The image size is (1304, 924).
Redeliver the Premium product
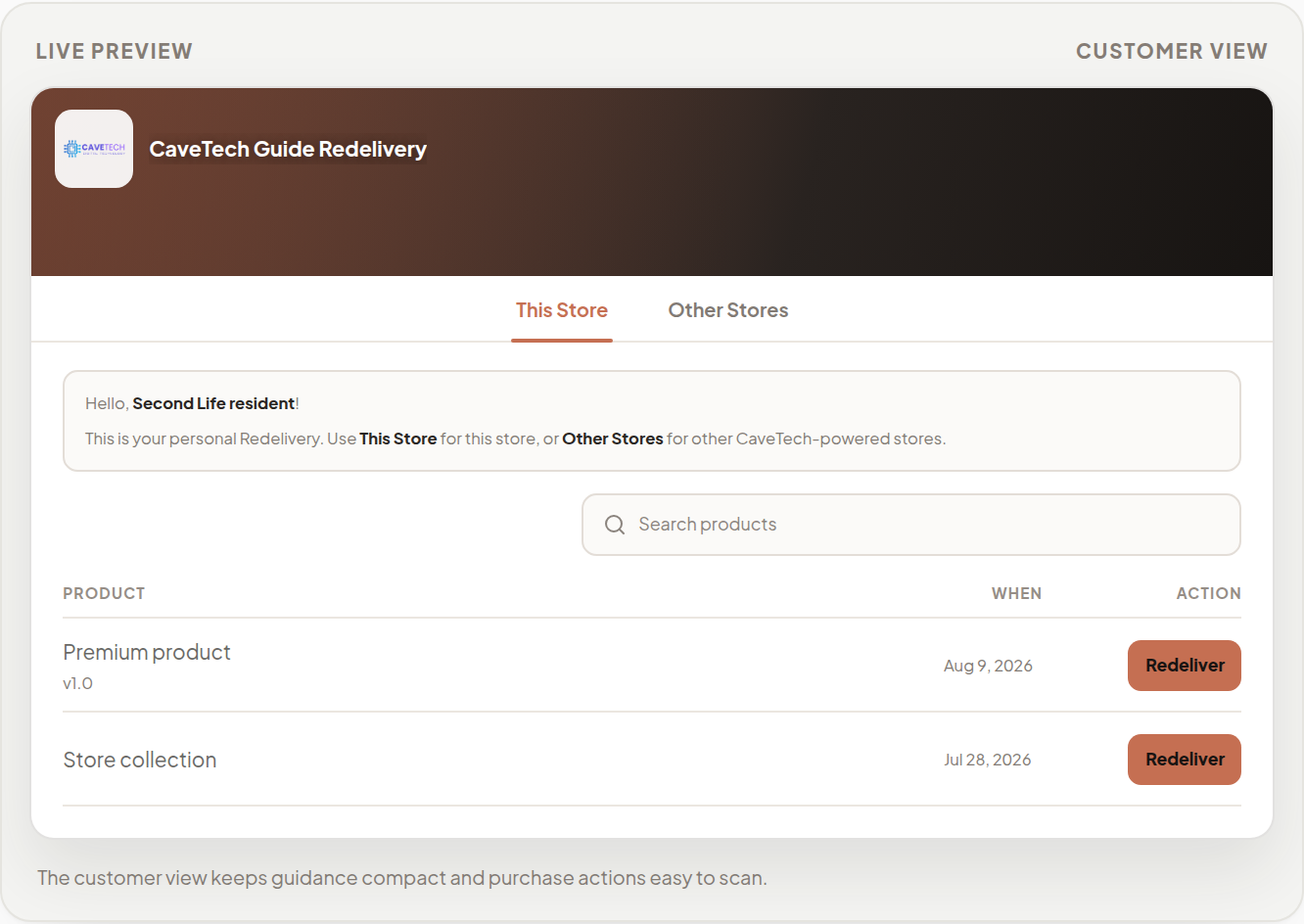click(1185, 666)
